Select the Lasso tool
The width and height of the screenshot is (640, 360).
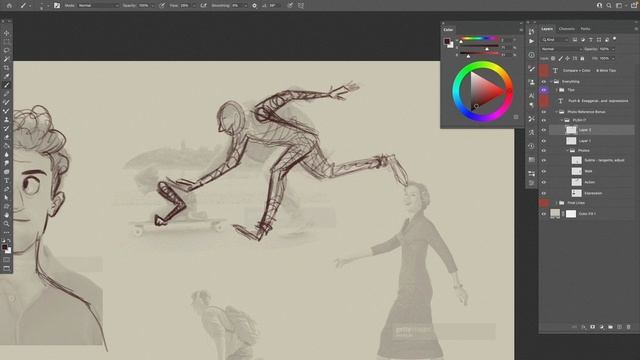7,51
